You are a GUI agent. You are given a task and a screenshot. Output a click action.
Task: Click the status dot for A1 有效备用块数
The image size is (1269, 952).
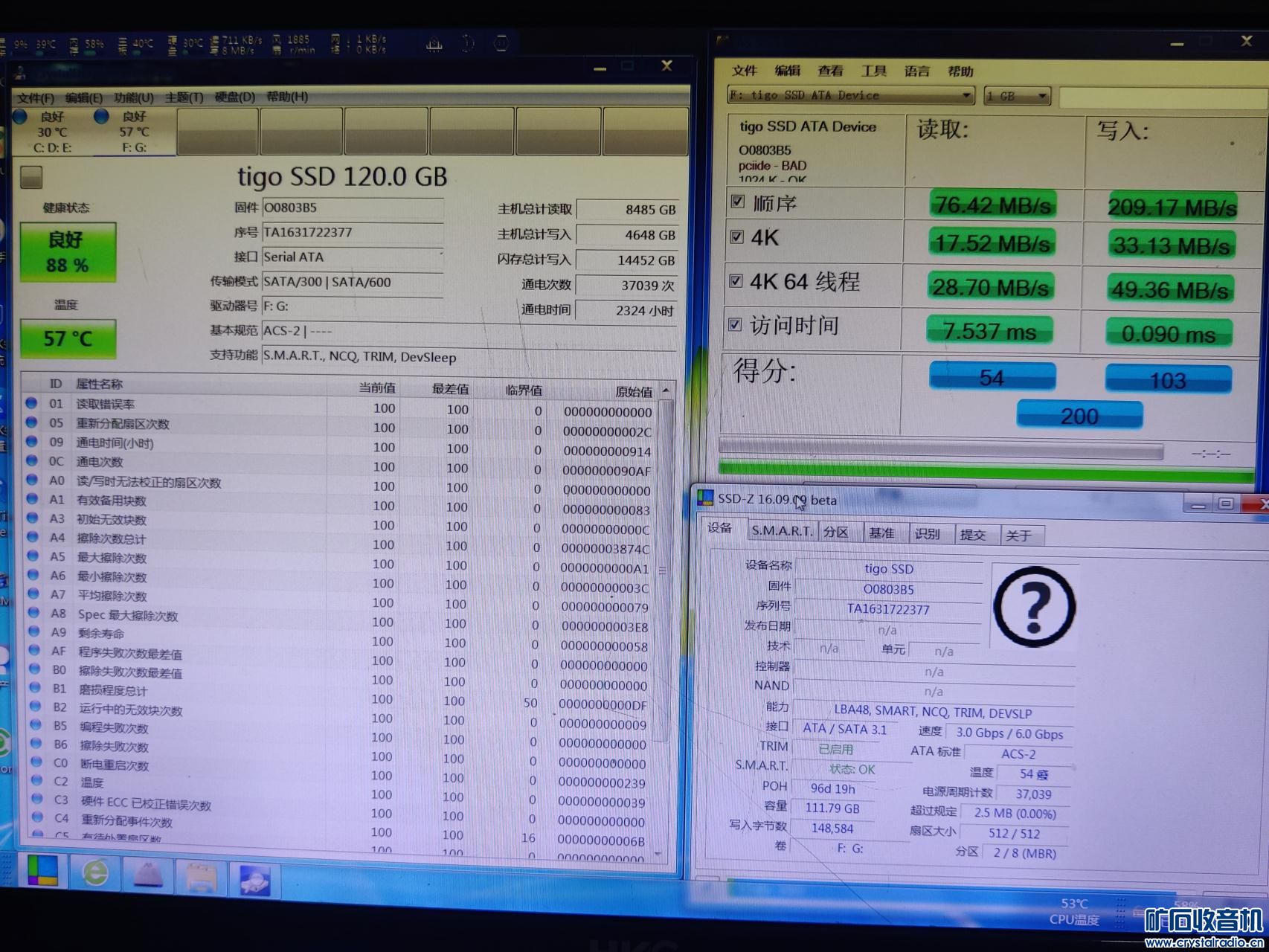[x=32, y=499]
